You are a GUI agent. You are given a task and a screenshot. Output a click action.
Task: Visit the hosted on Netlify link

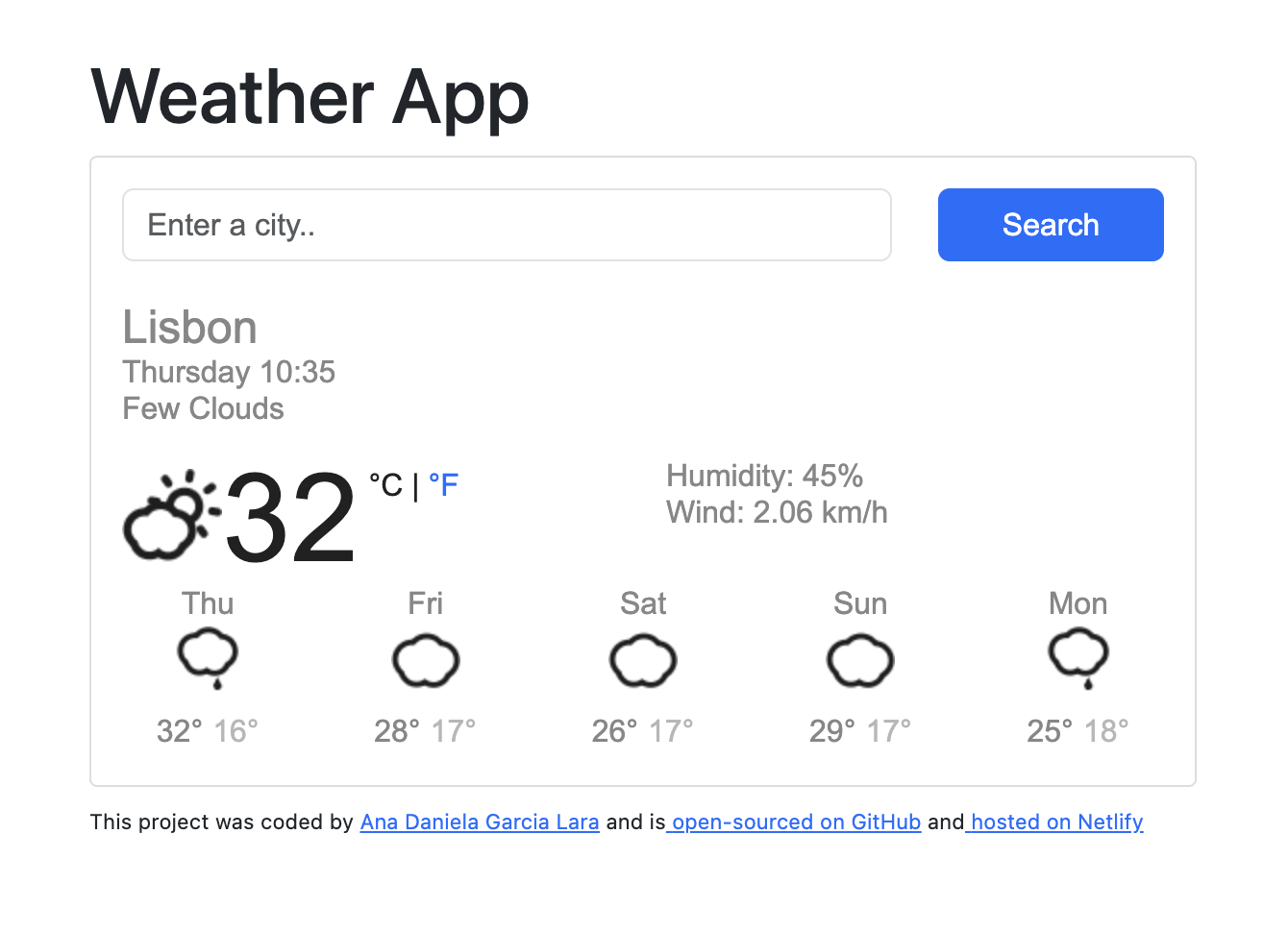pyautogui.click(x=1054, y=822)
